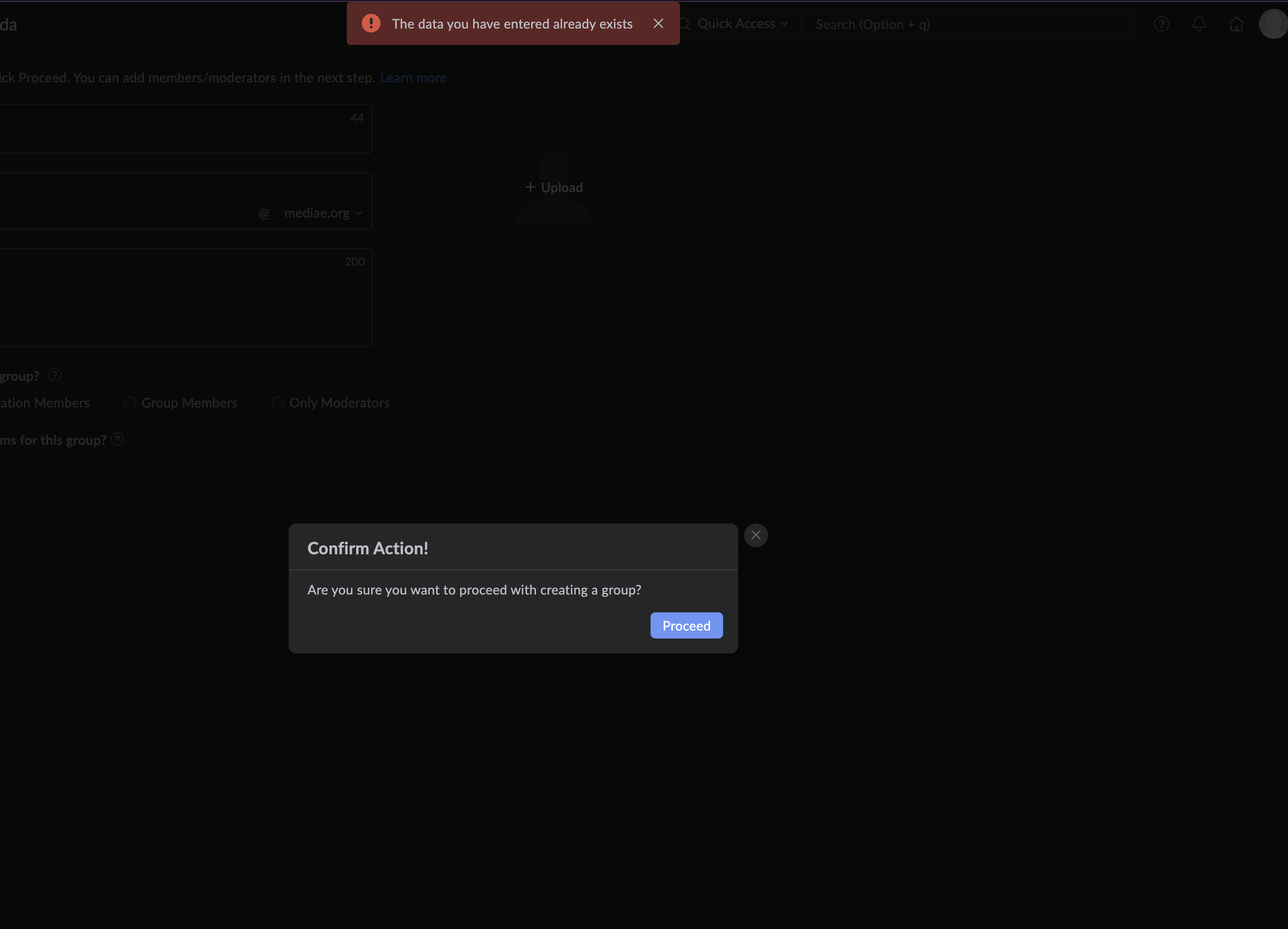This screenshot has width=1288, height=929.
Task: Open the help question mark icon
Action: (1161, 24)
